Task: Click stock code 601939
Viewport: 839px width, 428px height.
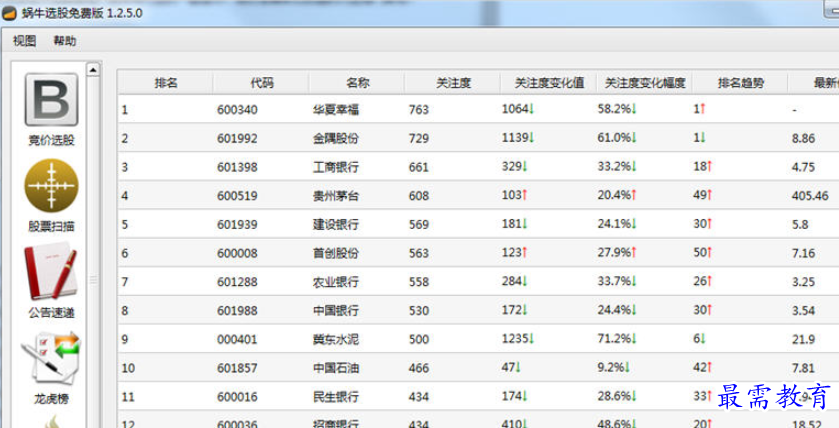Action: point(237,224)
